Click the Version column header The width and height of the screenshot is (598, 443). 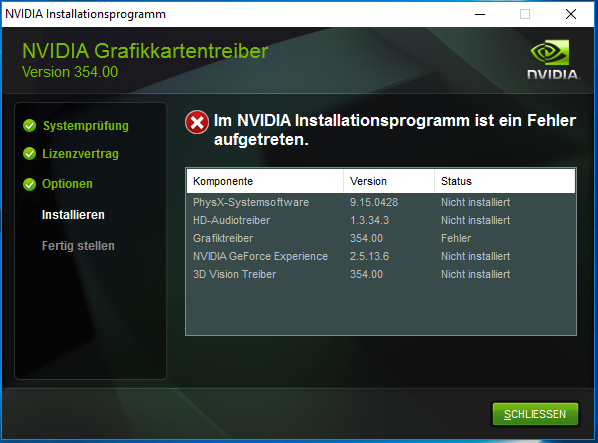389,181
